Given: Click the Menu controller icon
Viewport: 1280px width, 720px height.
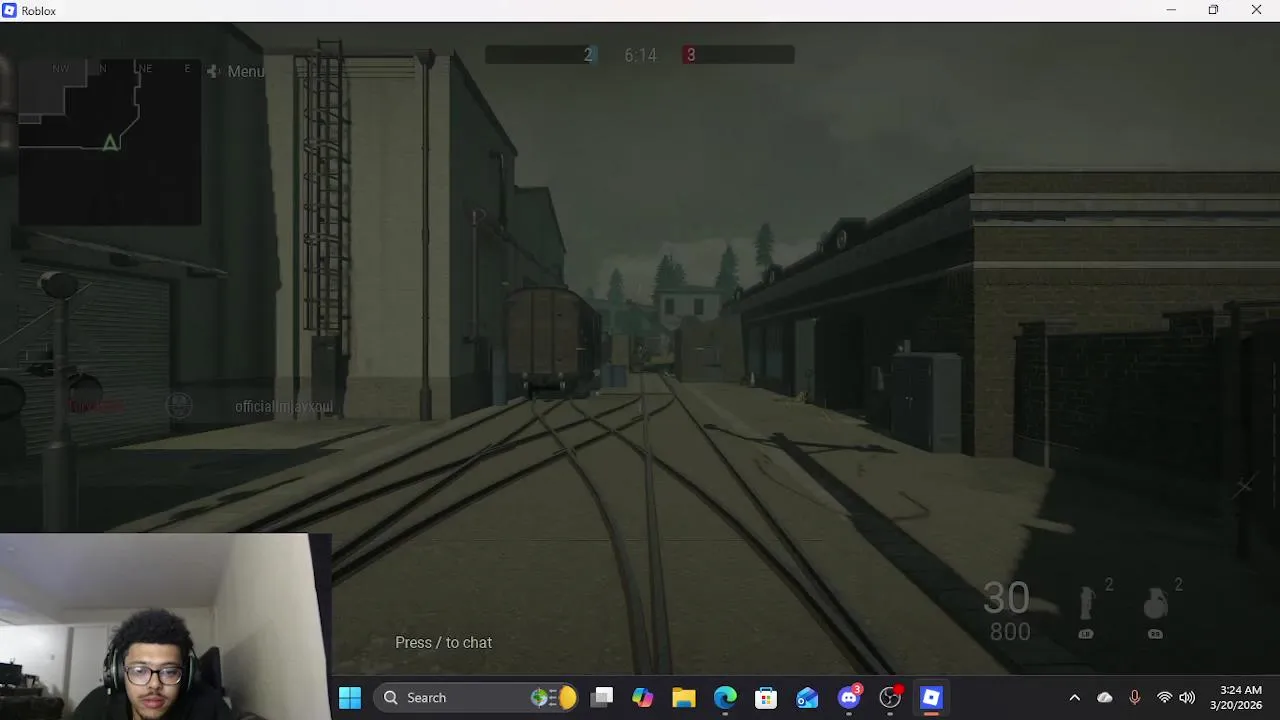Looking at the screenshot, I should (213, 71).
